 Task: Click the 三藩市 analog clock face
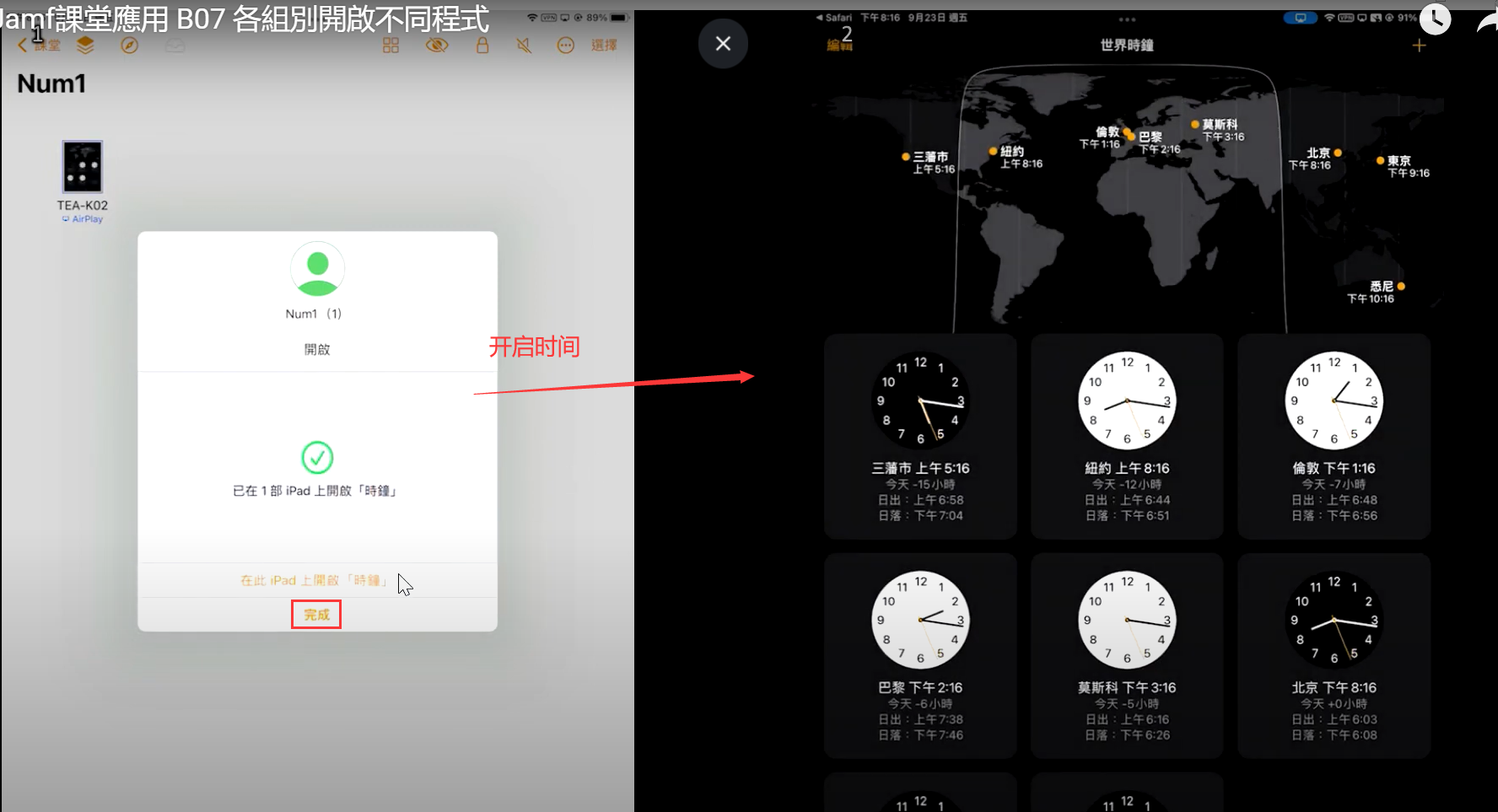(x=920, y=401)
